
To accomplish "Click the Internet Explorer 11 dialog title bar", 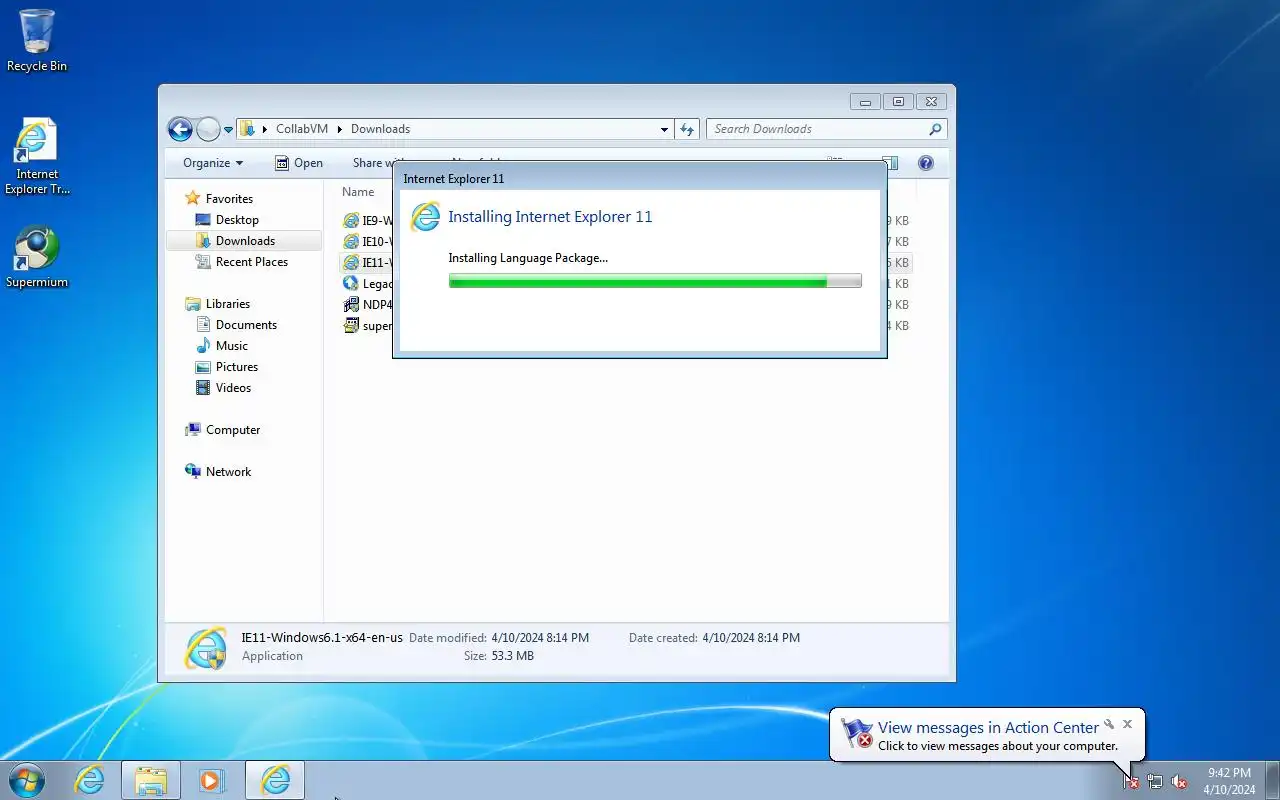I will 639,178.
